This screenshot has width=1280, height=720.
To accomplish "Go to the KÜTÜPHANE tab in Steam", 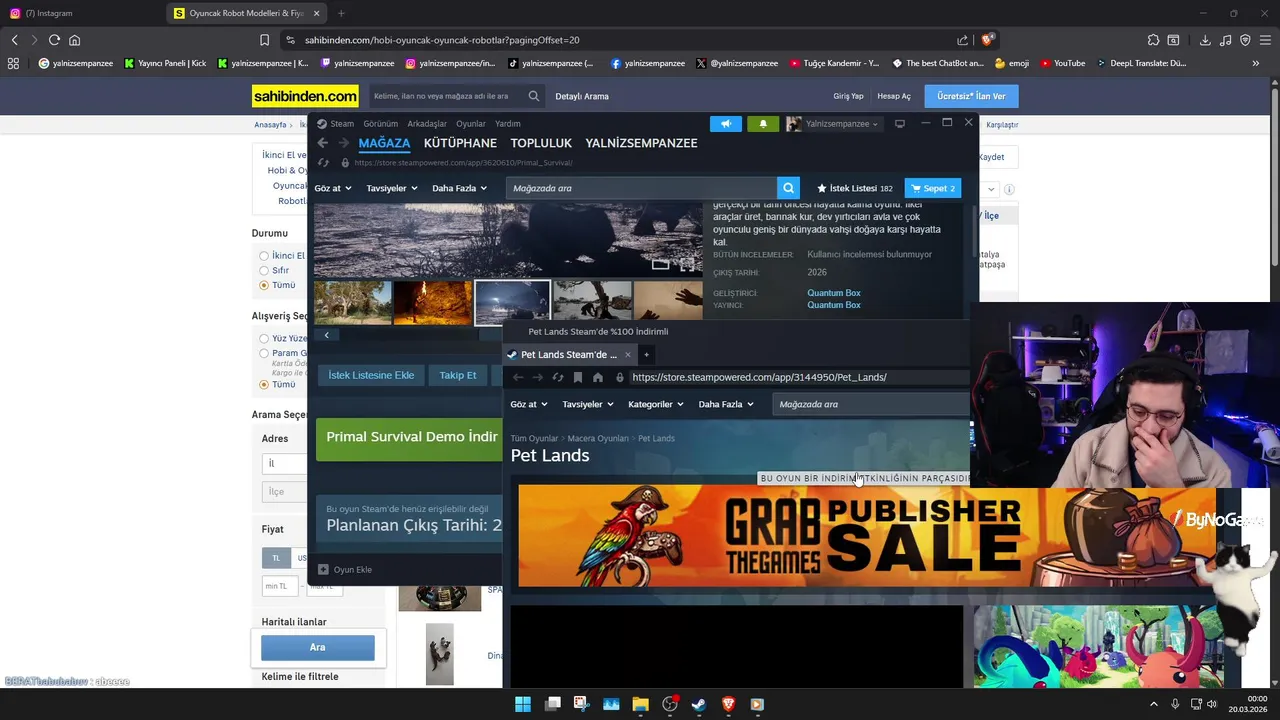I will point(460,143).
